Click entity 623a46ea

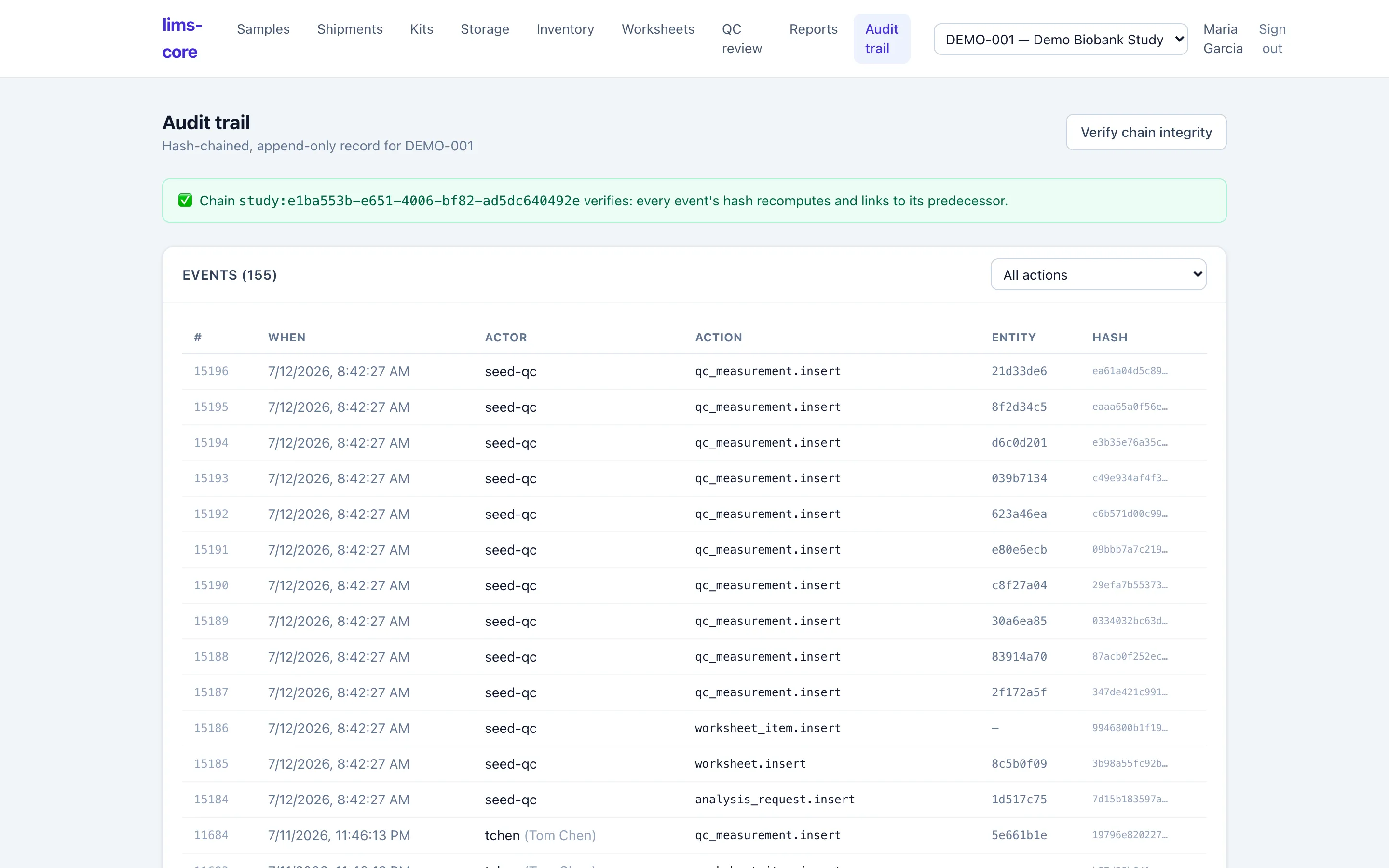1019,514
